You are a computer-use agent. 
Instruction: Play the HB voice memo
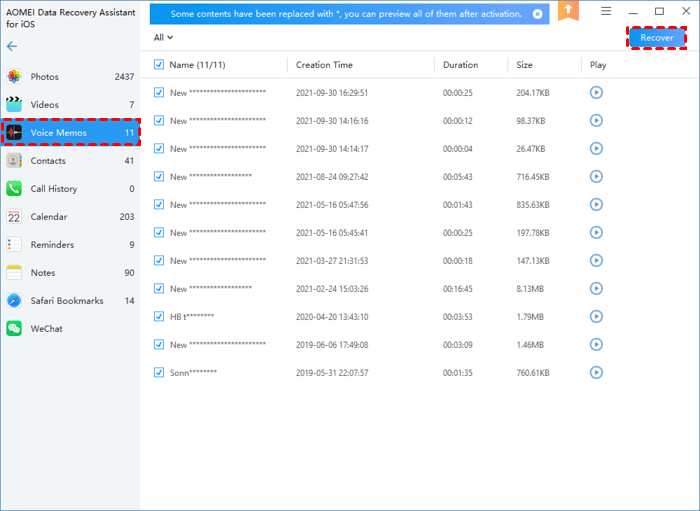tap(596, 317)
